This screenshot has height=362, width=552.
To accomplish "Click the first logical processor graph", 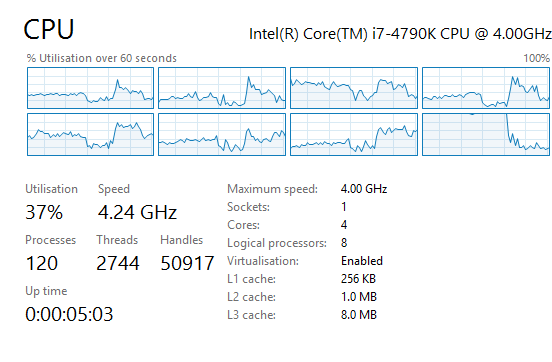I will pos(90,88).
